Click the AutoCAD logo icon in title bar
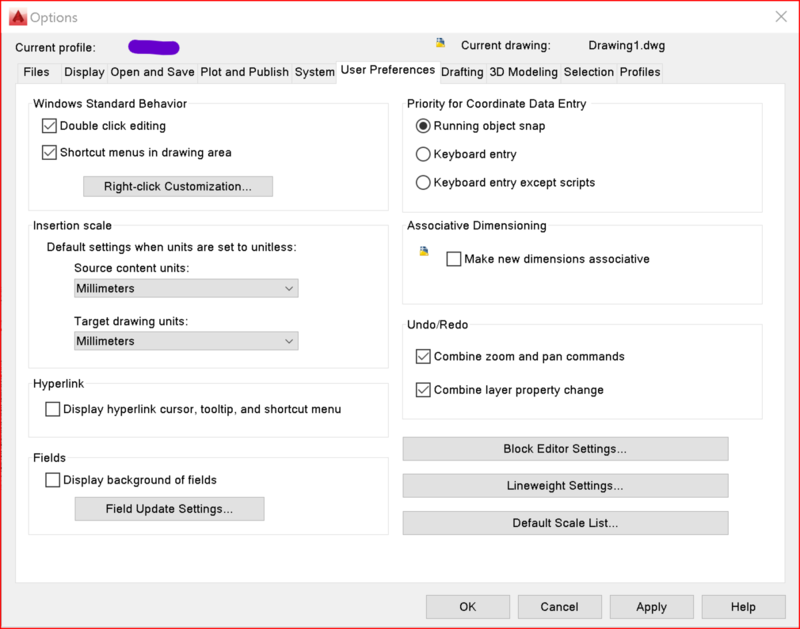The image size is (800, 629). pyautogui.click(x=16, y=17)
